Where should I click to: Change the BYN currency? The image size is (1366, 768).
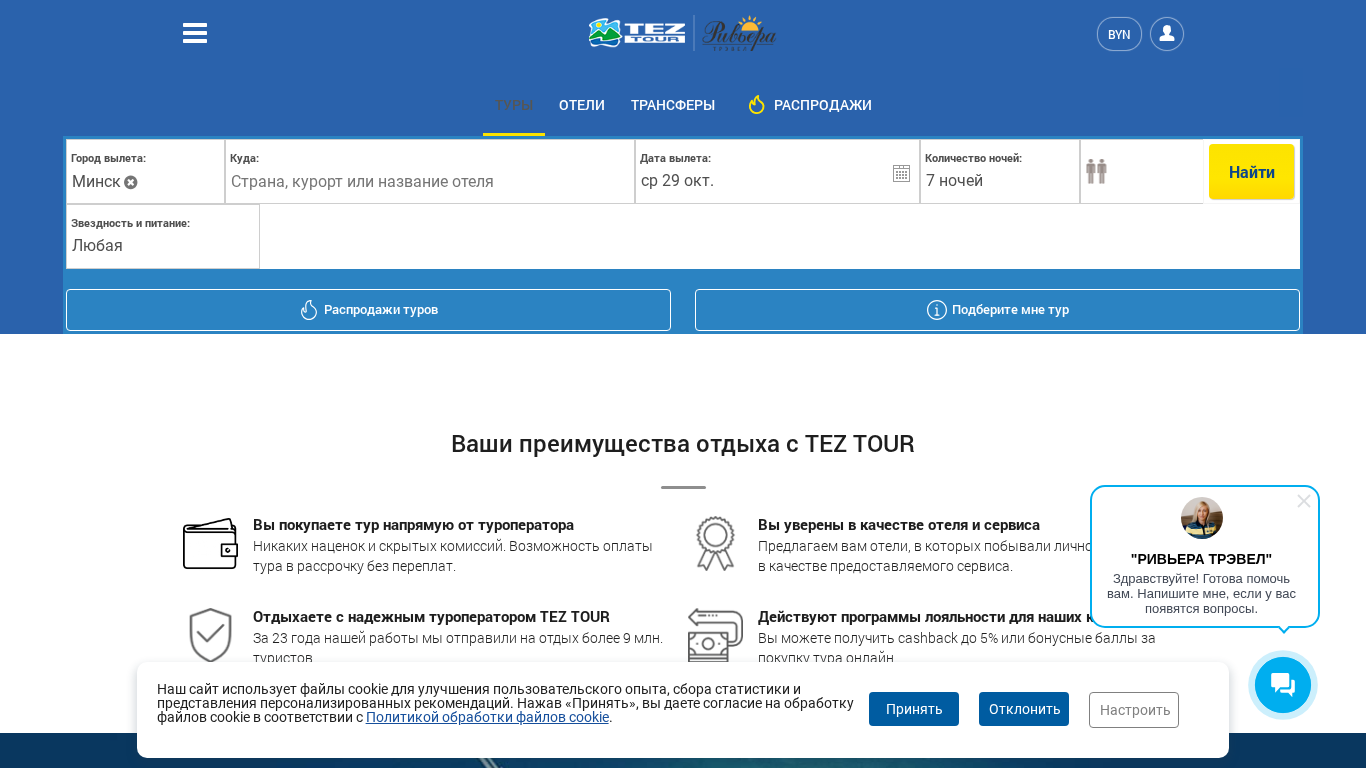[x=1119, y=34]
